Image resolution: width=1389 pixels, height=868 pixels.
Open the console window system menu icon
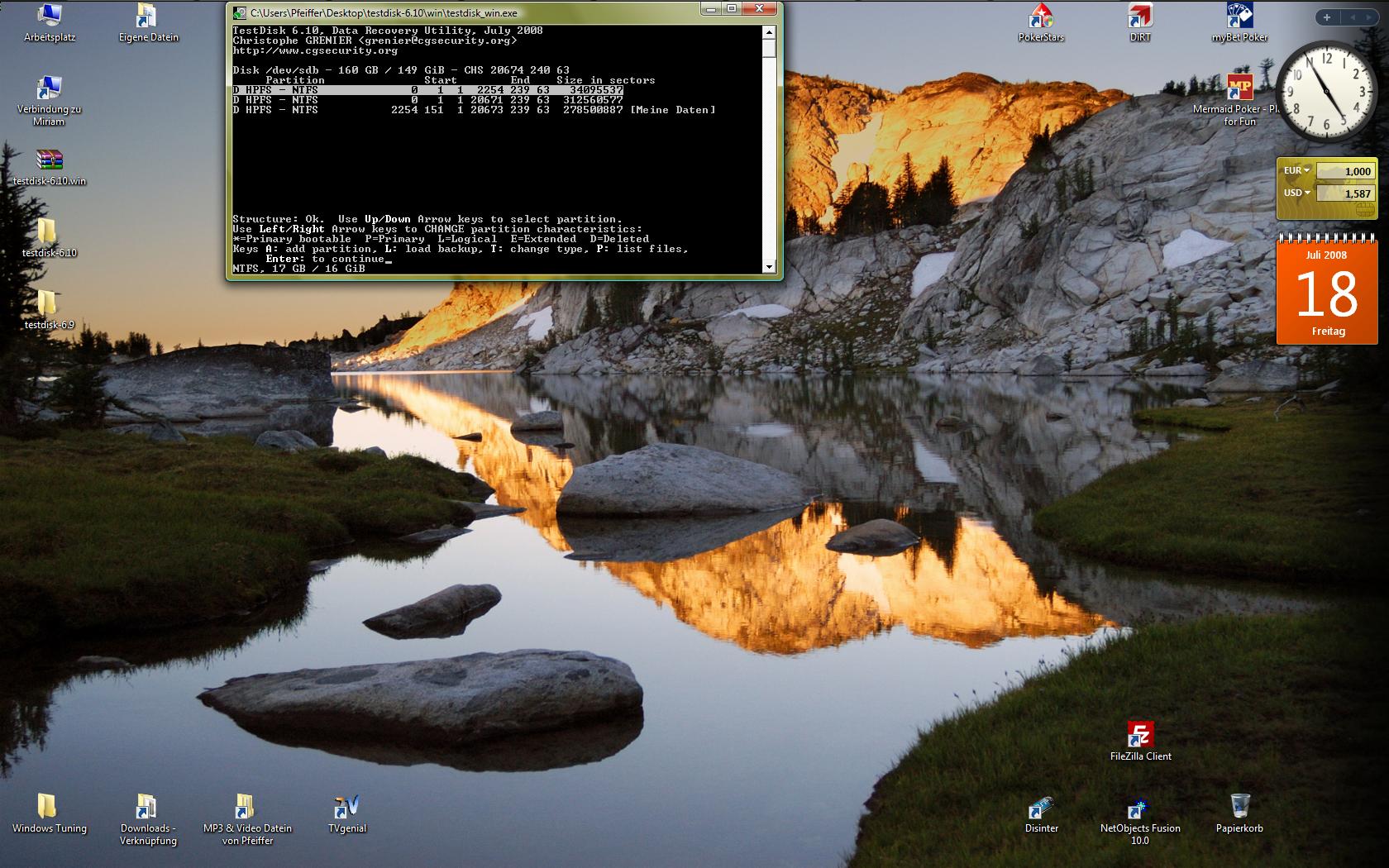tap(239, 12)
